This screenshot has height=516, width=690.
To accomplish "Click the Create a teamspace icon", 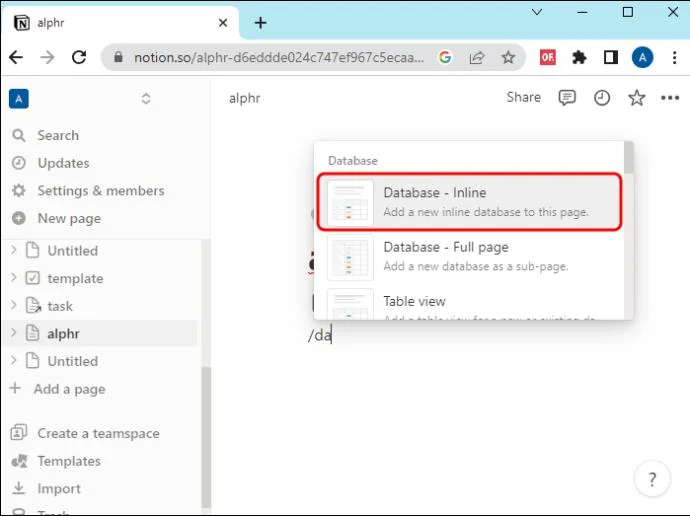I will point(18,433).
